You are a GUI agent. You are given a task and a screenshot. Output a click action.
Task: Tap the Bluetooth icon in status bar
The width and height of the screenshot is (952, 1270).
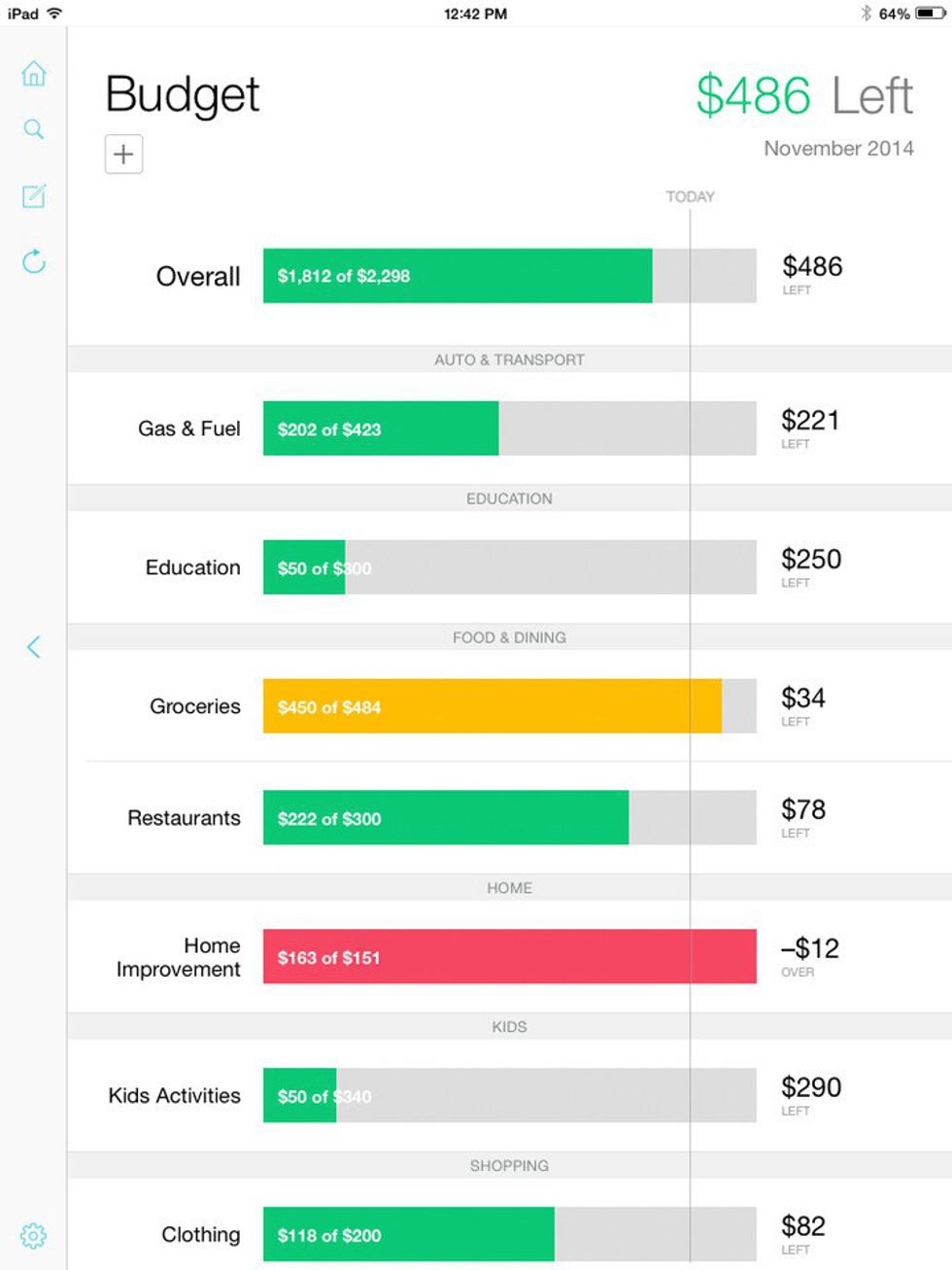point(866,14)
